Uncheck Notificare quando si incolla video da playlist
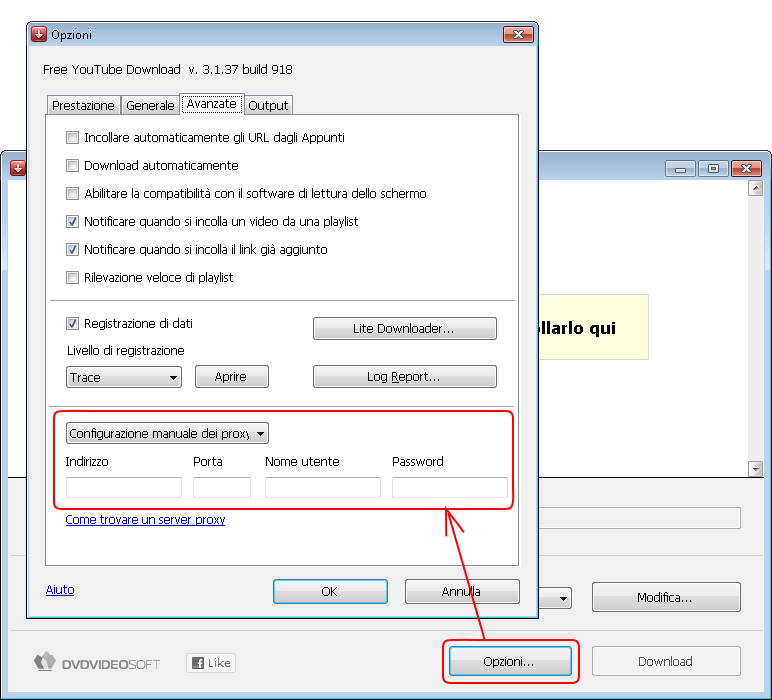772x700 pixels. tap(72, 222)
